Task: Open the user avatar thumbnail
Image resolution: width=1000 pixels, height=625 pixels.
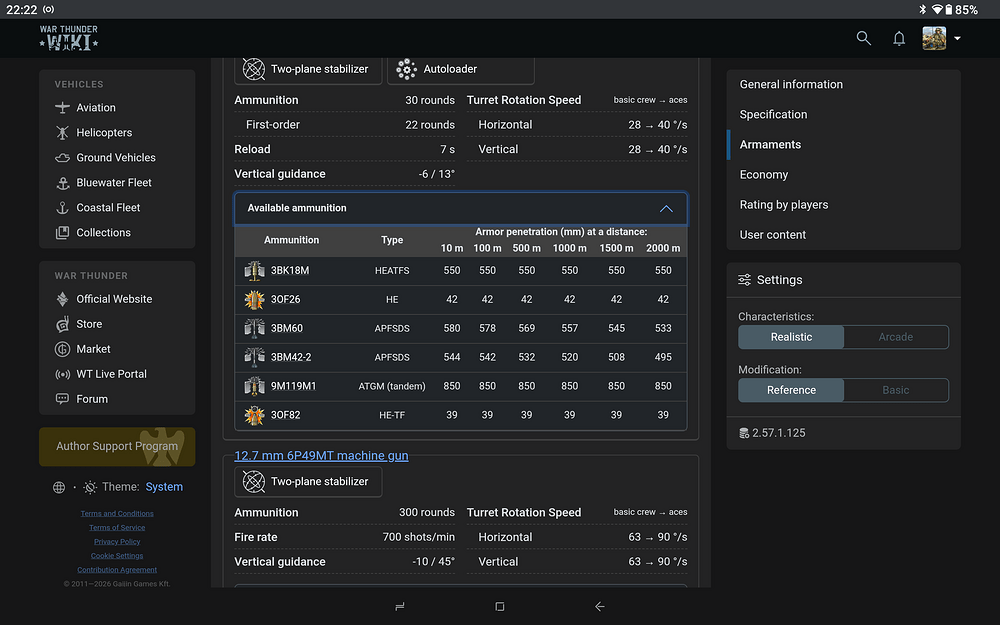Action: tap(934, 38)
